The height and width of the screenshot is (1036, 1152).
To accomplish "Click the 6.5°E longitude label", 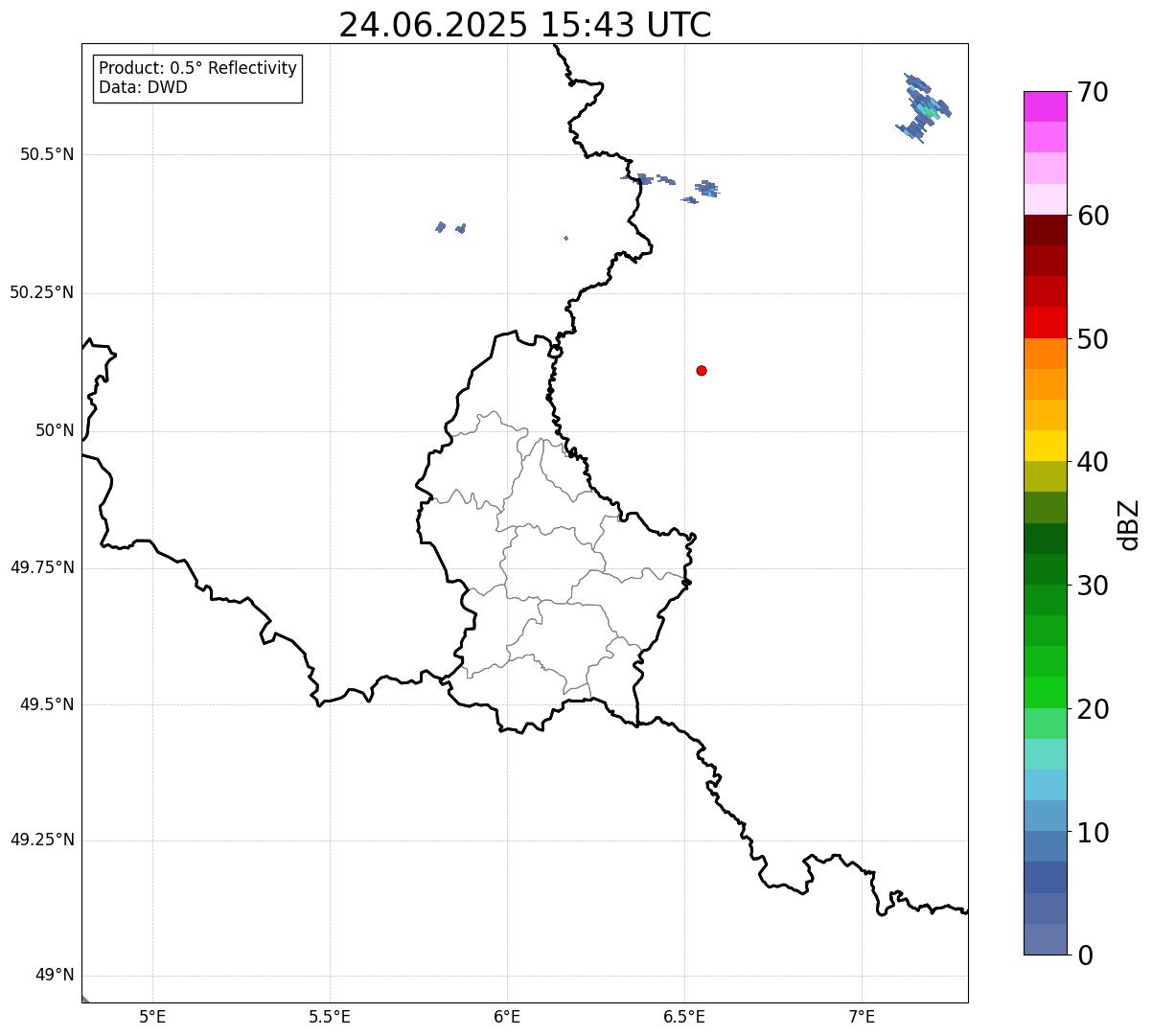I will (x=684, y=1017).
